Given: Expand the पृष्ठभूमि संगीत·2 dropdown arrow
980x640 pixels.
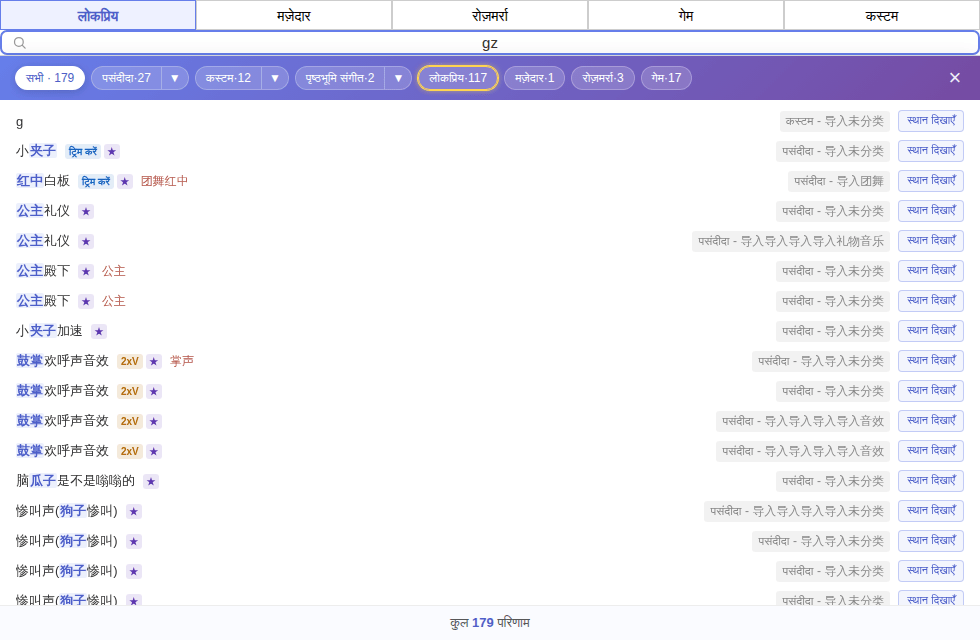Looking at the screenshot, I should (398, 78).
